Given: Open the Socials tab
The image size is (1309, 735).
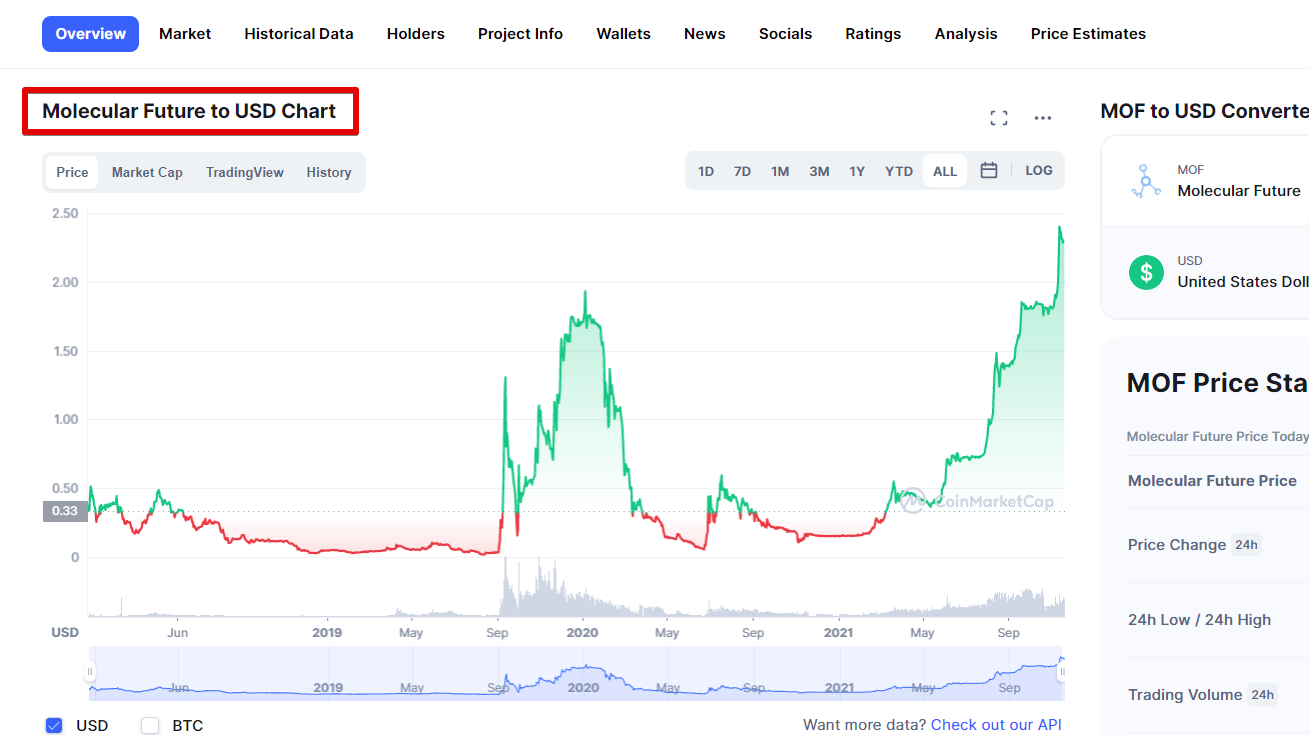Looking at the screenshot, I should [785, 34].
